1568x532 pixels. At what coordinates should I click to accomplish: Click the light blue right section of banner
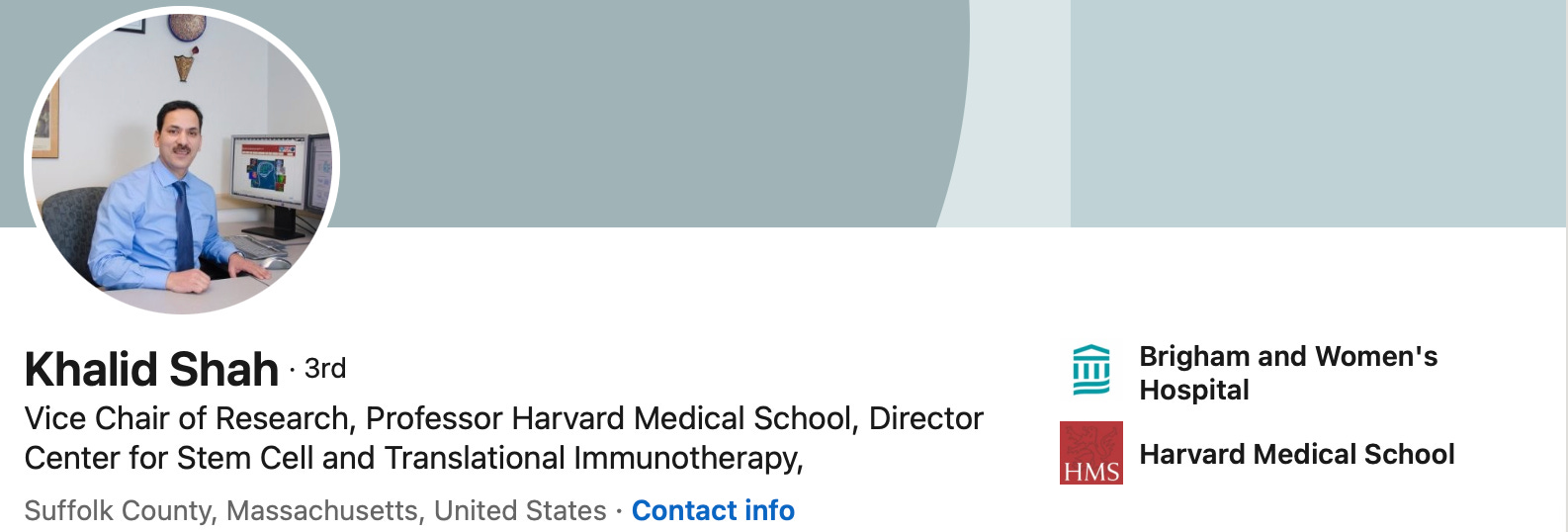pyautogui.click(x=1315, y=109)
